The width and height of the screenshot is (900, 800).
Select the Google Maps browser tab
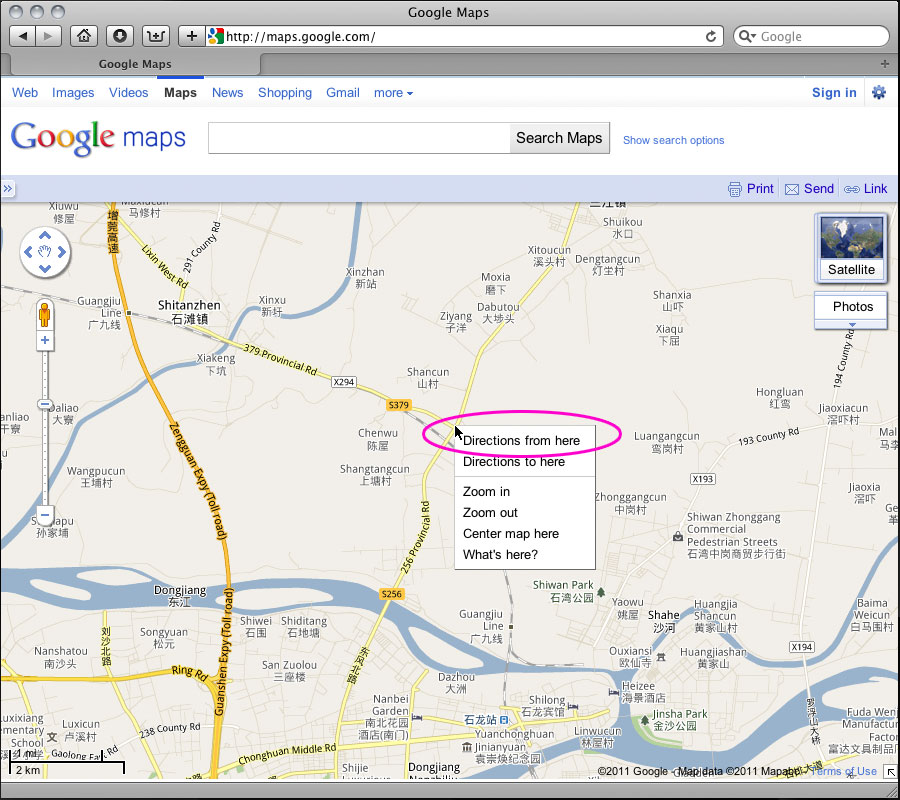(x=135, y=64)
